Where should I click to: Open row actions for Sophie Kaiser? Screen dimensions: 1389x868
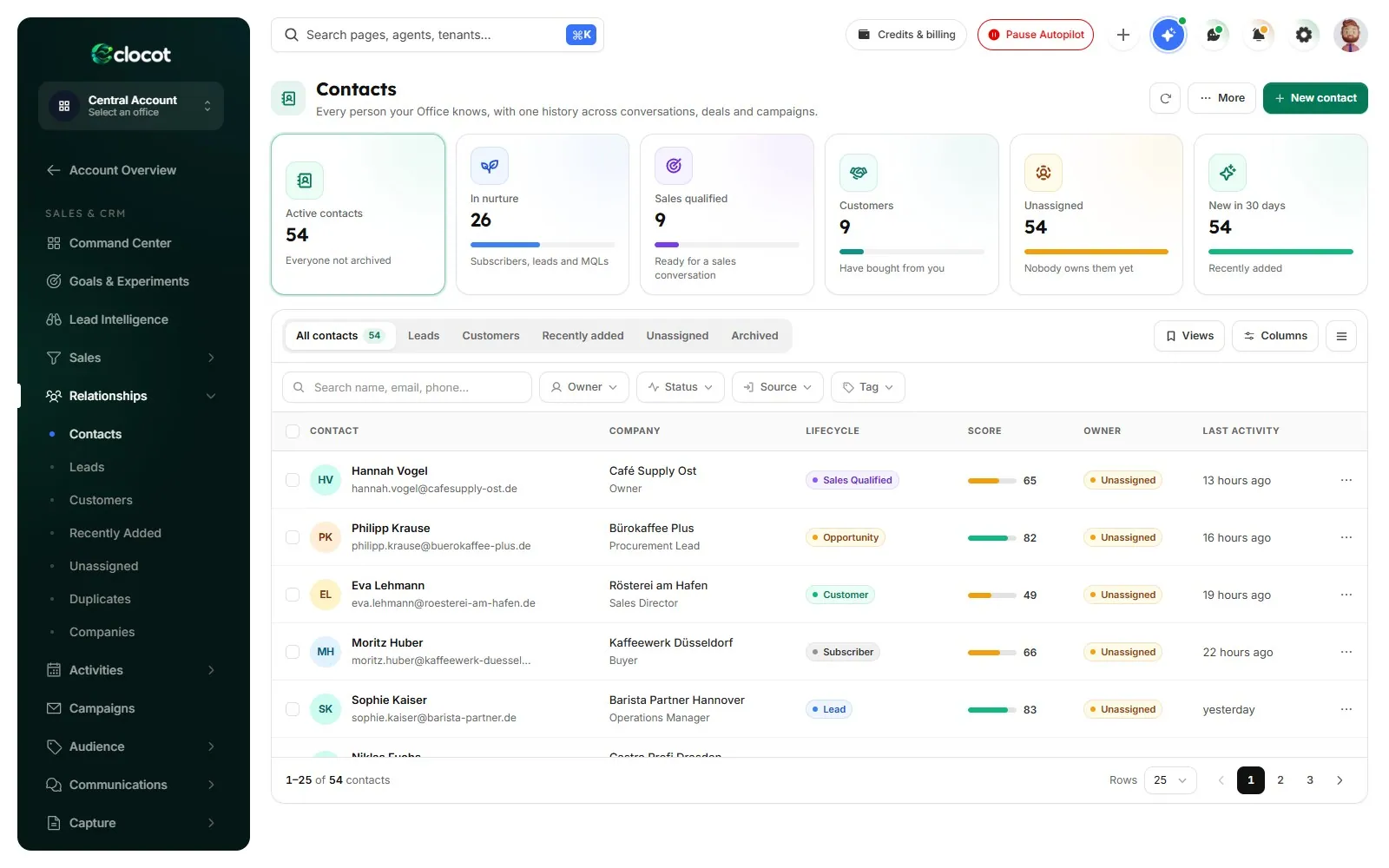[x=1346, y=709]
